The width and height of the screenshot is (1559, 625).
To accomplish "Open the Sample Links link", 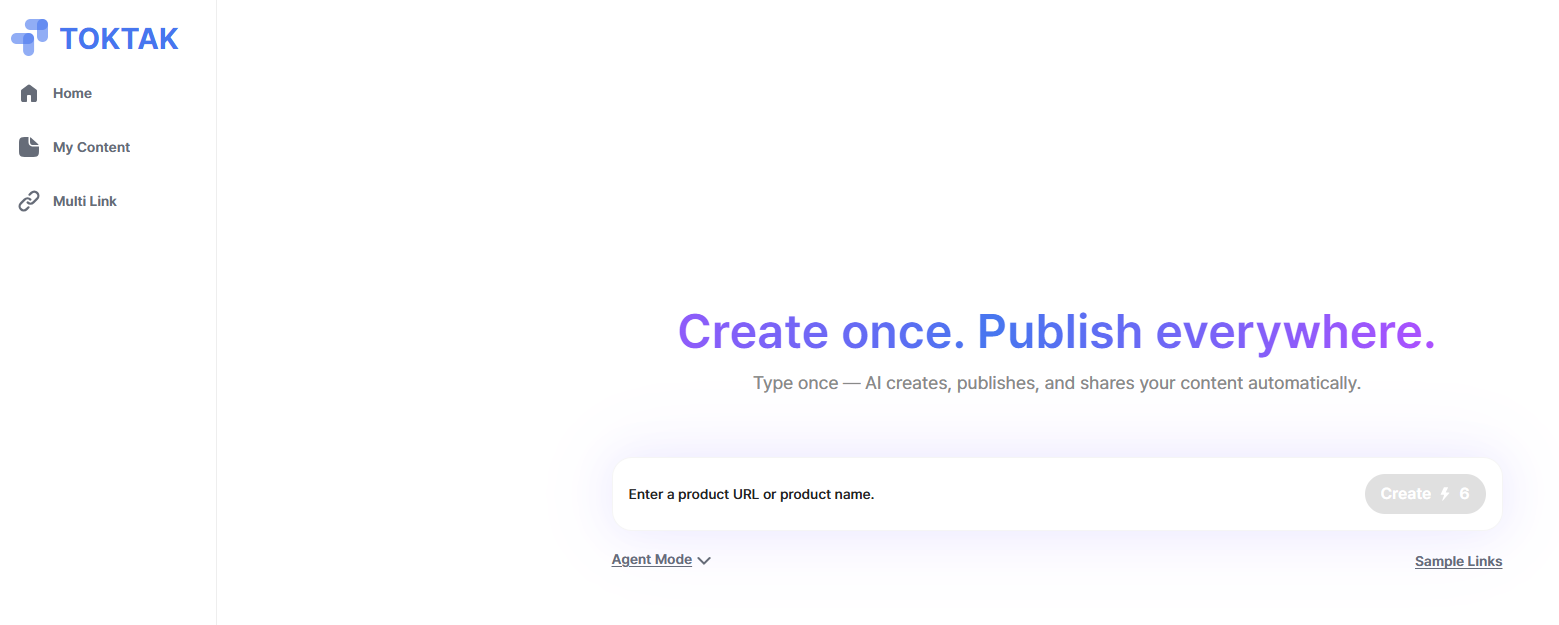I will [x=1458, y=562].
